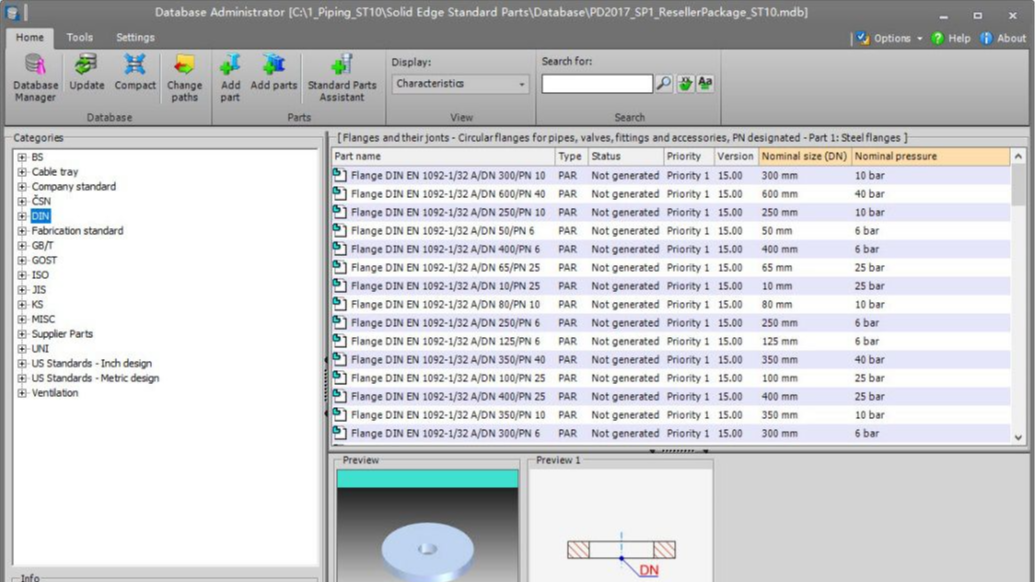Sort by Version column header
This screenshot has width=1035, height=582.
(736, 156)
